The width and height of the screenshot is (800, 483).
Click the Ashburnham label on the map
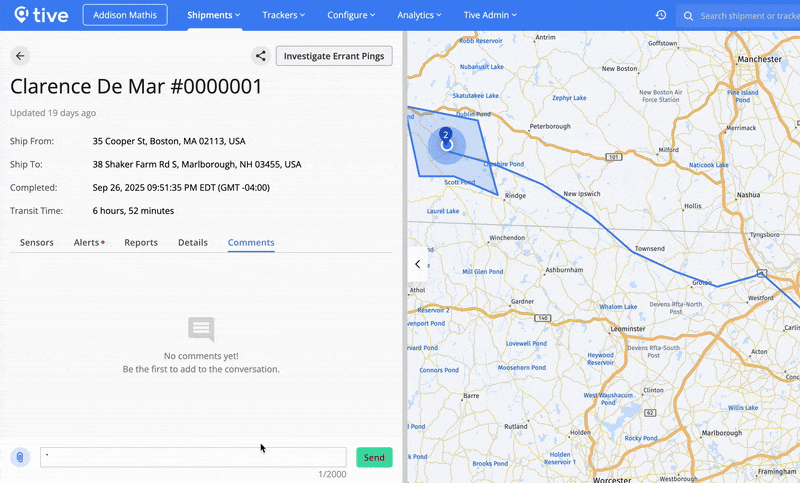click(x=564, y=270)
